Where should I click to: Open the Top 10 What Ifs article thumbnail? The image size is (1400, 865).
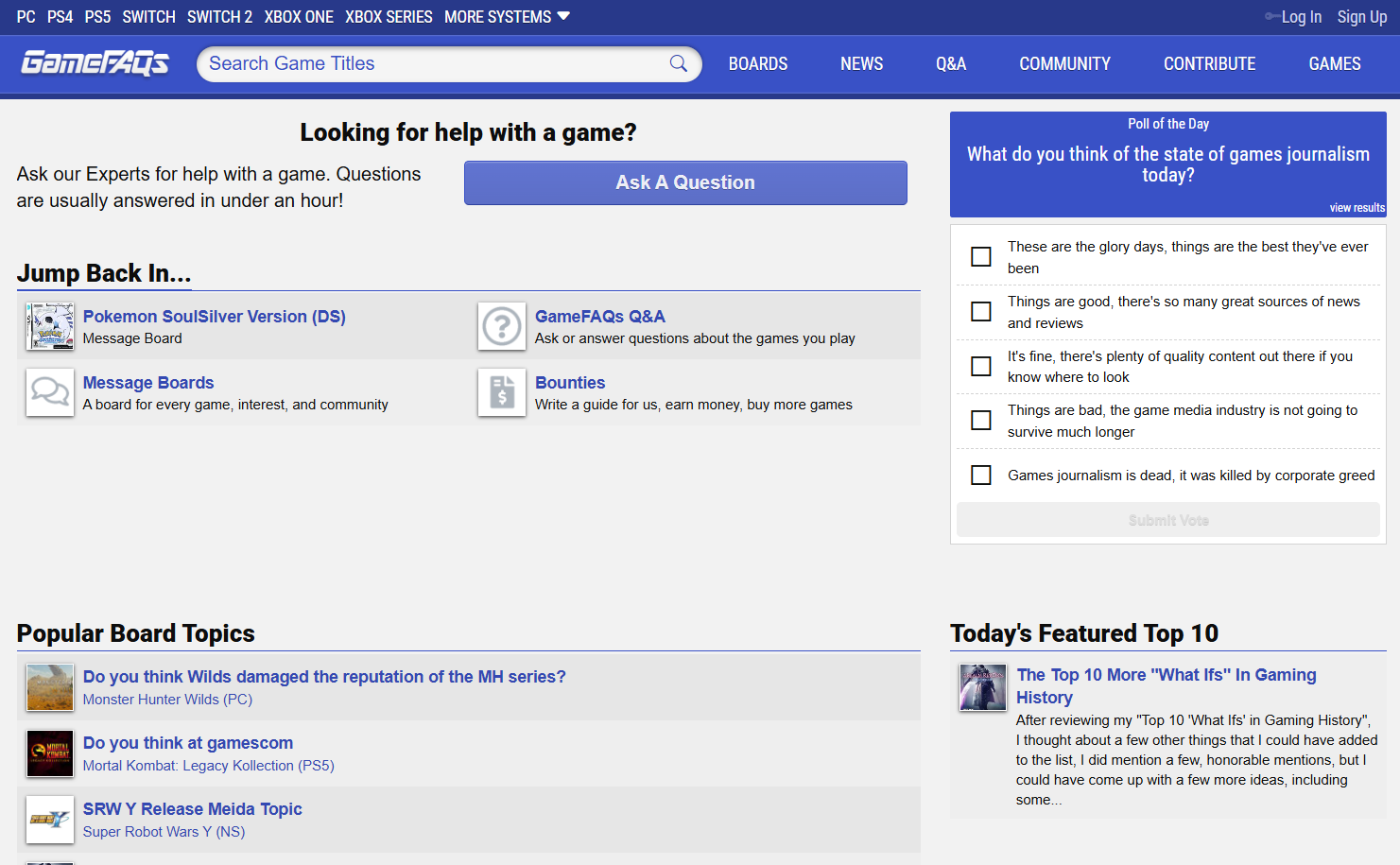983,687
